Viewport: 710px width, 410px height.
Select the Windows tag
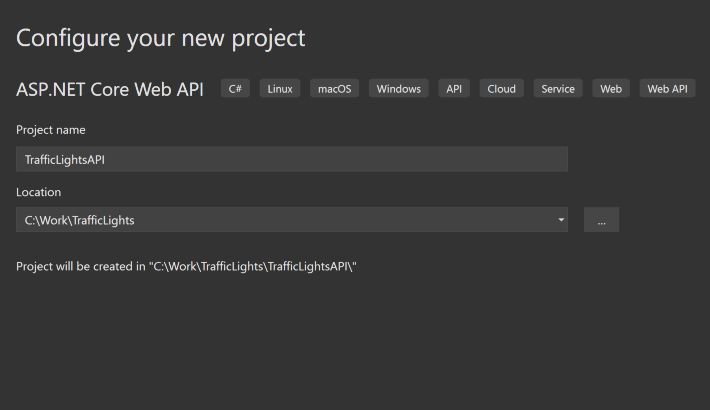(x=399, y=89)
